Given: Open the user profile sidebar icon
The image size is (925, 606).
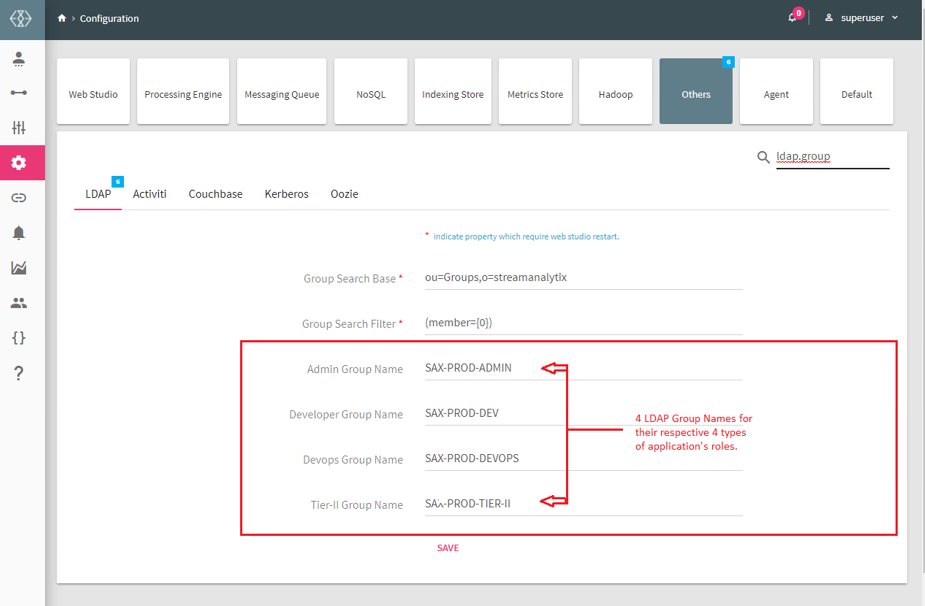Looking at the screenshot, I should (19, 59).
